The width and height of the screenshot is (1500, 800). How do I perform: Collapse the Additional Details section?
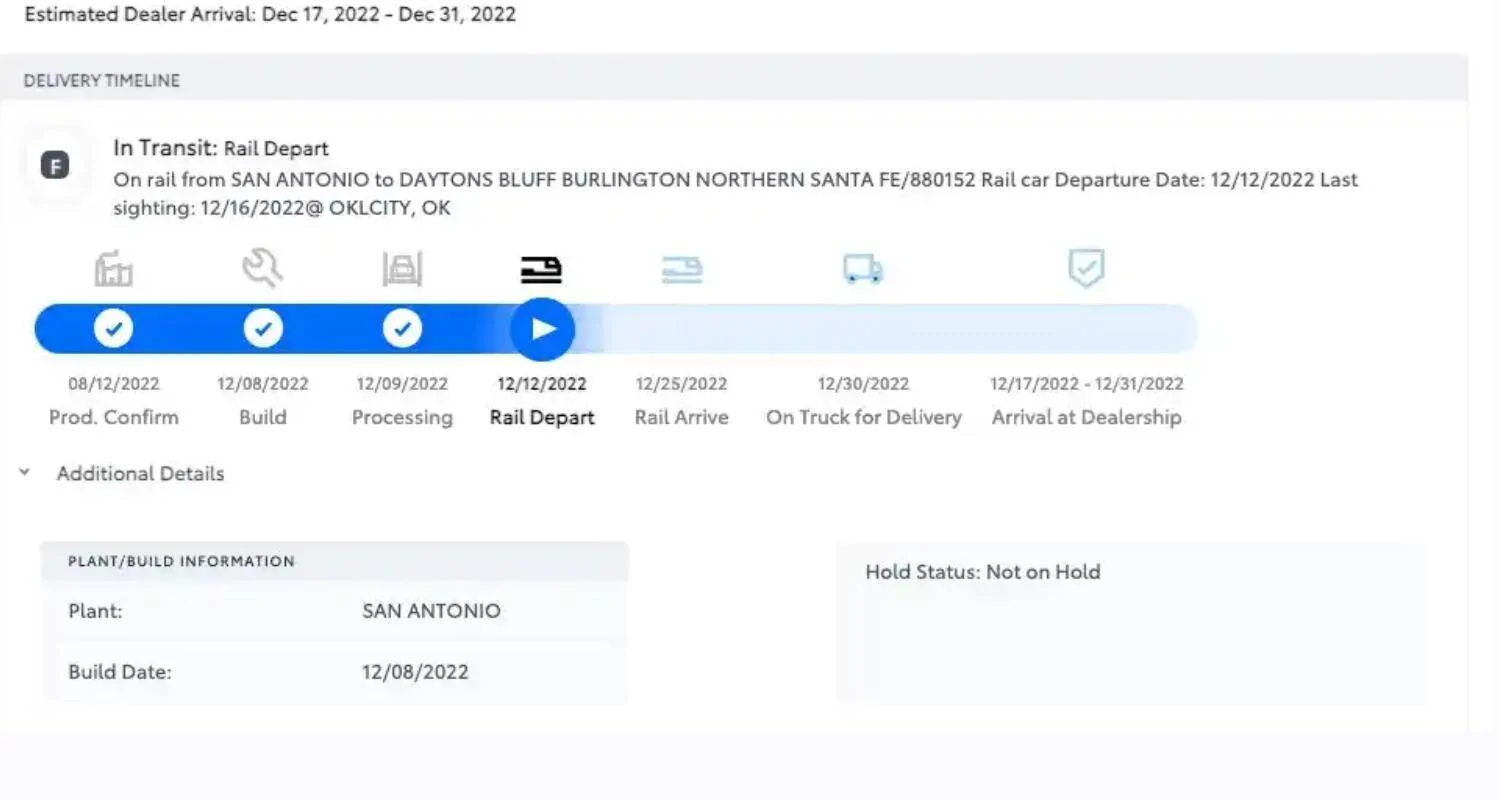point(139,473)
